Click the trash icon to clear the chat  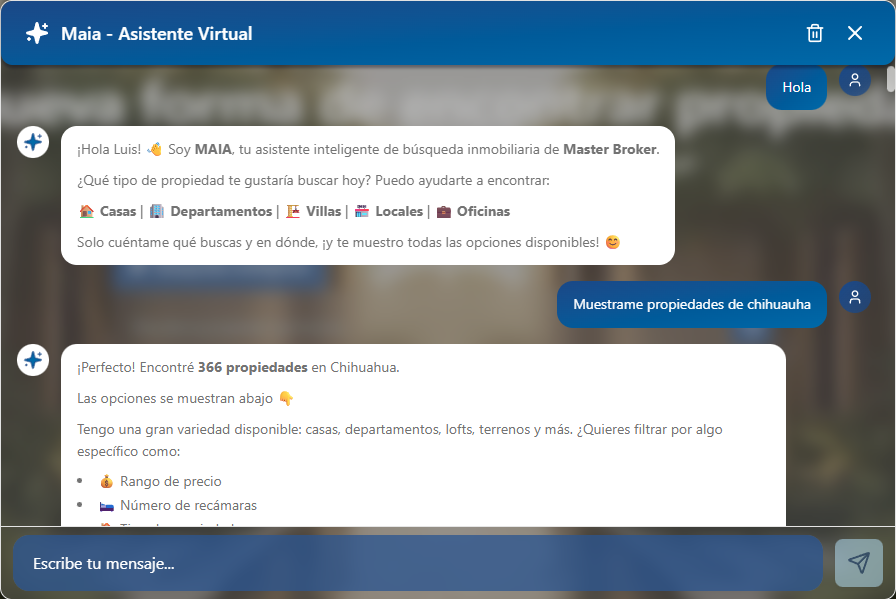pyautogui.click(x=815, y=34)
